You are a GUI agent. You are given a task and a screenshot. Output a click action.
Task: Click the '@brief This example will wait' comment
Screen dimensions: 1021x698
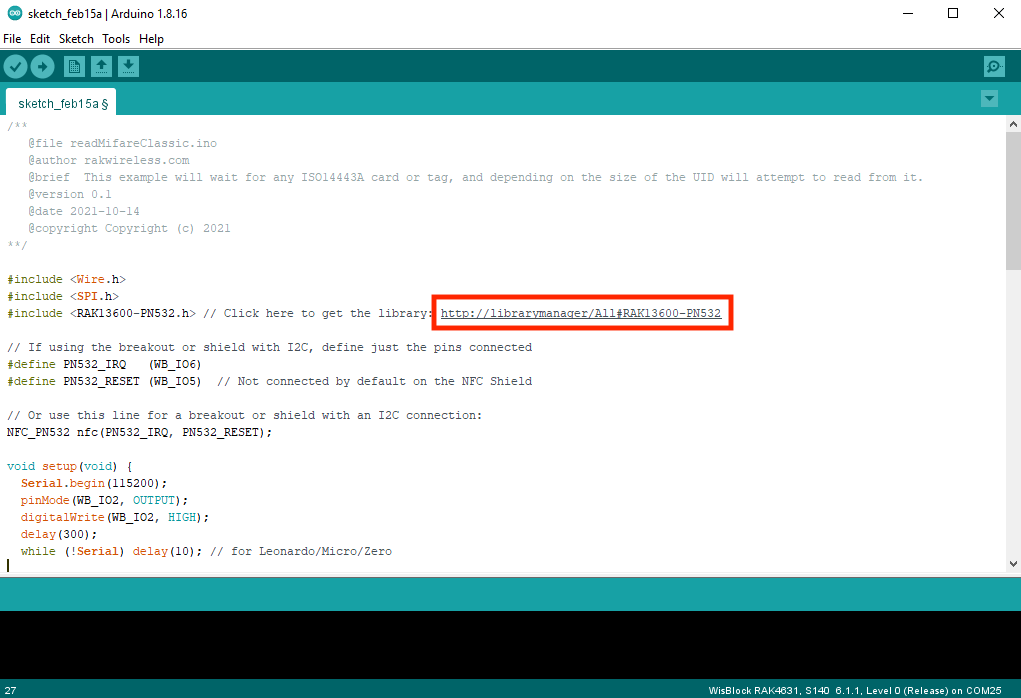475,177
